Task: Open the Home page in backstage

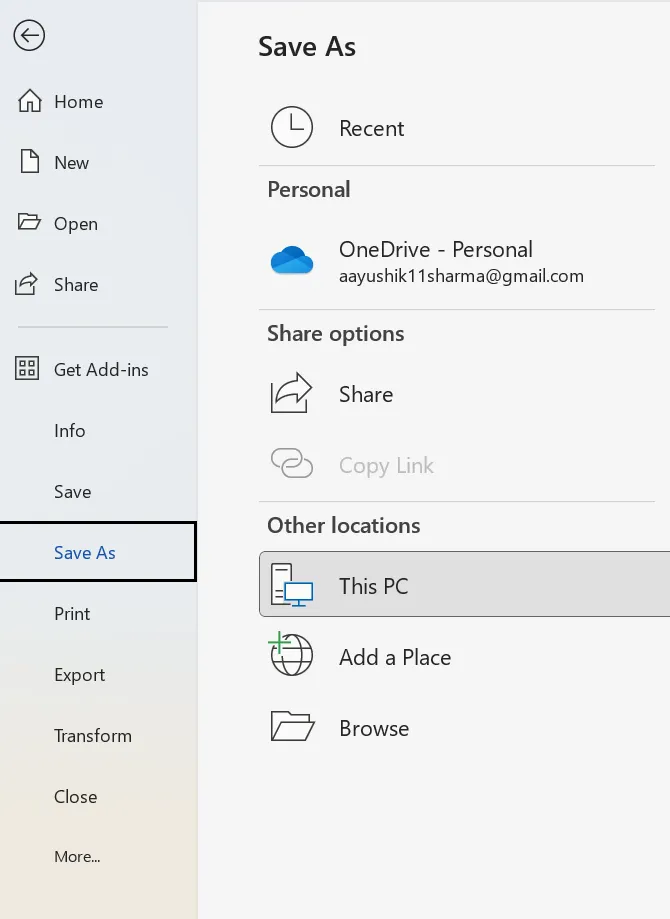Action: 98,101
